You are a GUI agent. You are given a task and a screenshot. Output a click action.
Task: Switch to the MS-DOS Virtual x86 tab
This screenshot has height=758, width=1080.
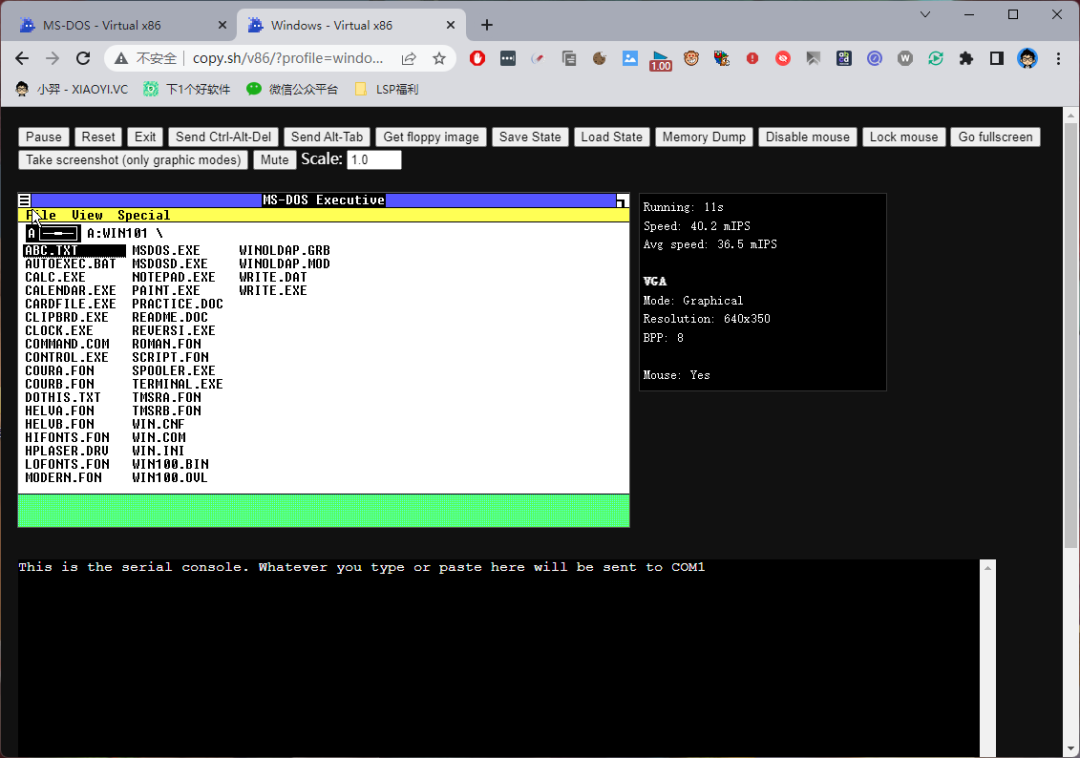tap(110, 22)
